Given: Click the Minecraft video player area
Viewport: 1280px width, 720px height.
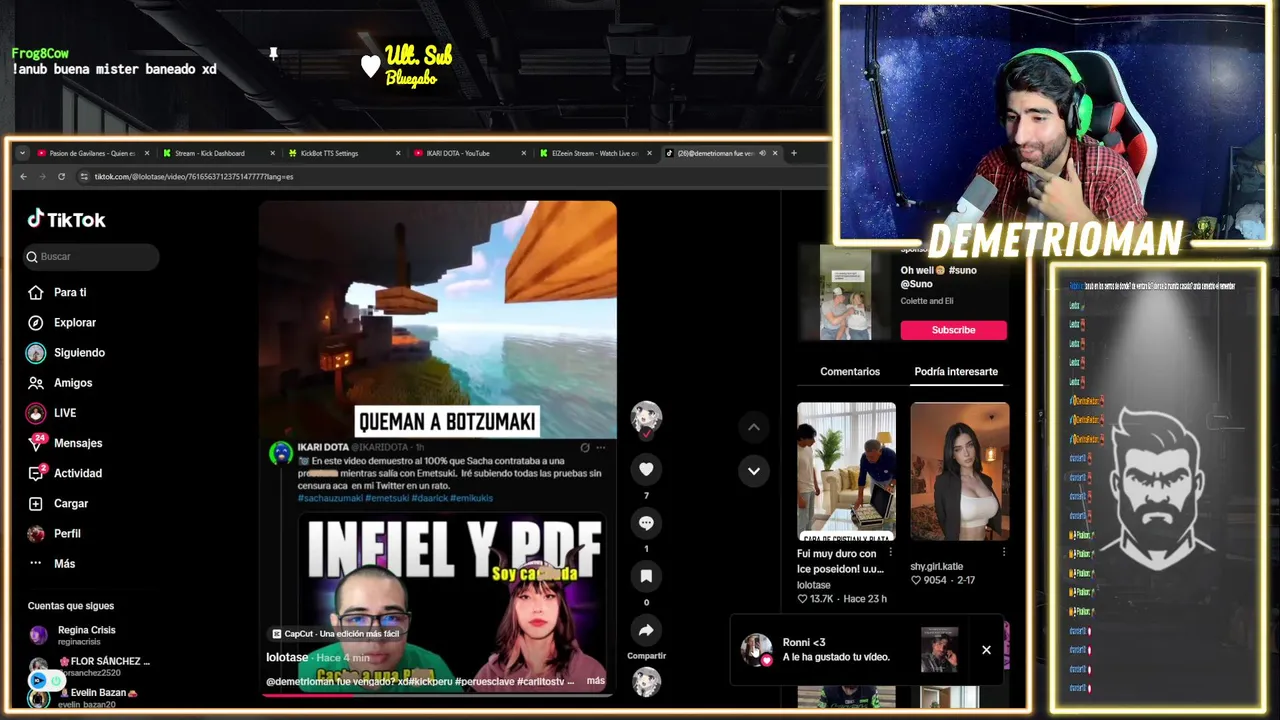Looking at the screenshot, I should [438, 320].
